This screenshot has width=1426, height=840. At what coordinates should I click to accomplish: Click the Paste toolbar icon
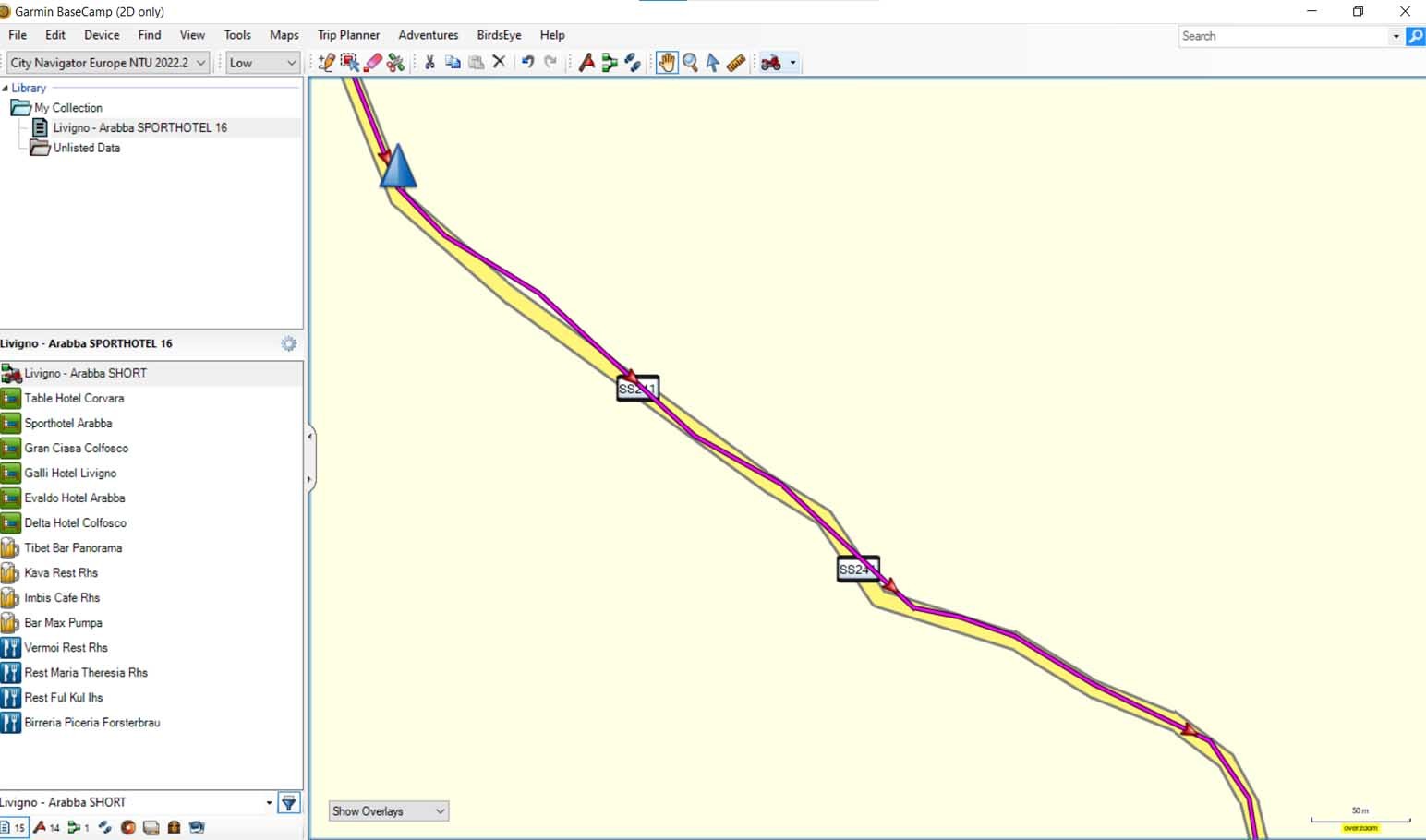tap(477, 63)
